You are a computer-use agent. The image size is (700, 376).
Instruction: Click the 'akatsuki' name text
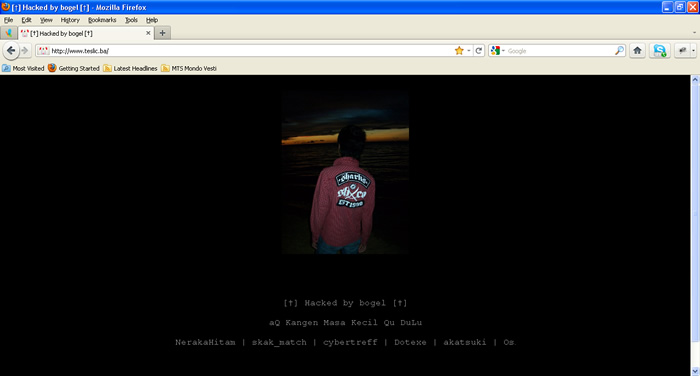point(464,342)
